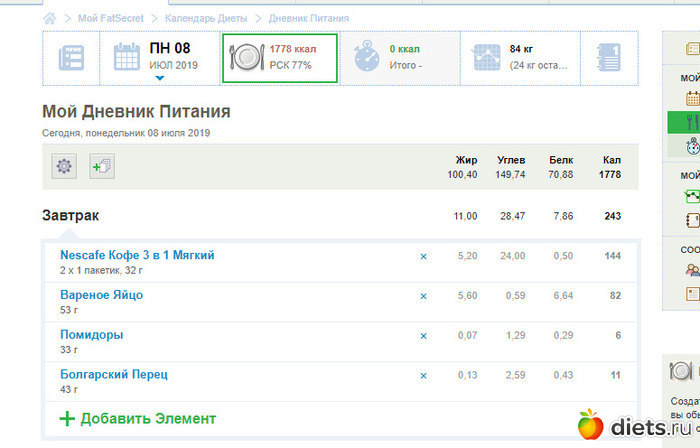Open the Вареное Яйцо food item

pos(101,295)
